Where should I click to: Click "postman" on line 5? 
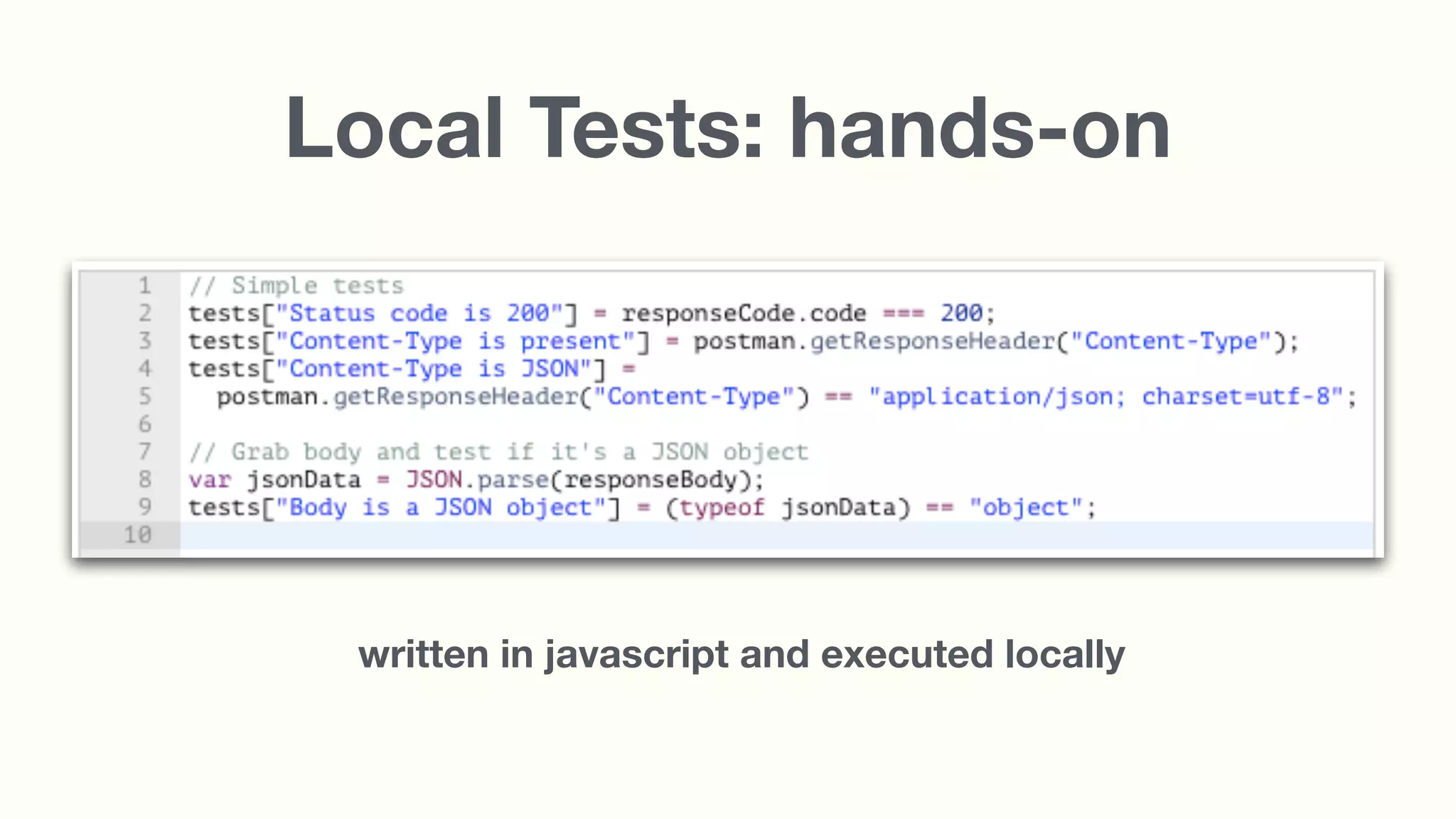267,397
